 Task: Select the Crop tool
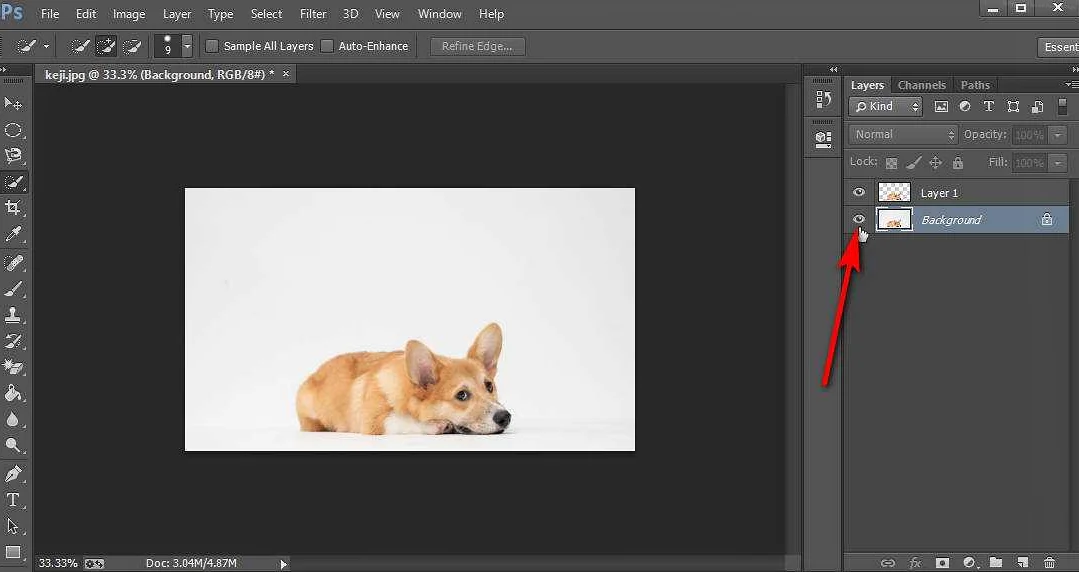pos(14,207)
